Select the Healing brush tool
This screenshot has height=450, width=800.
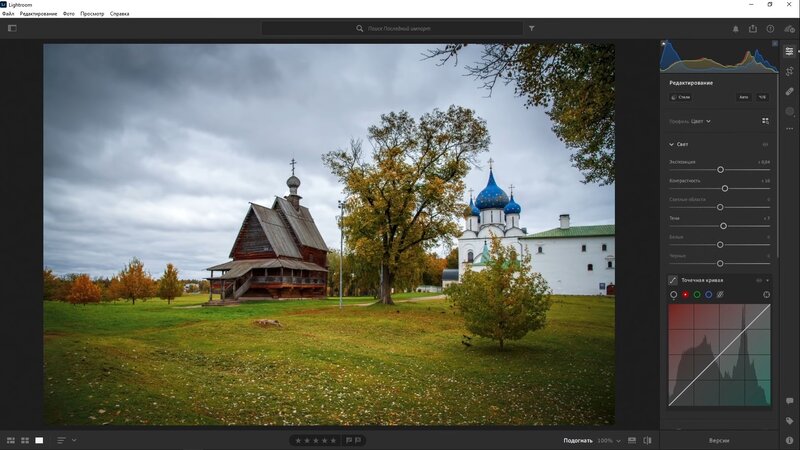[790, 91]
